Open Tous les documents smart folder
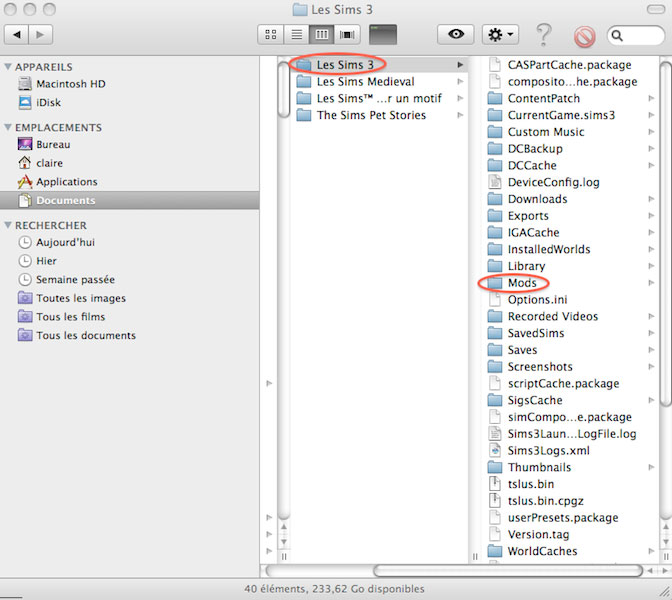The image size is (672, 600). (77, 335)
